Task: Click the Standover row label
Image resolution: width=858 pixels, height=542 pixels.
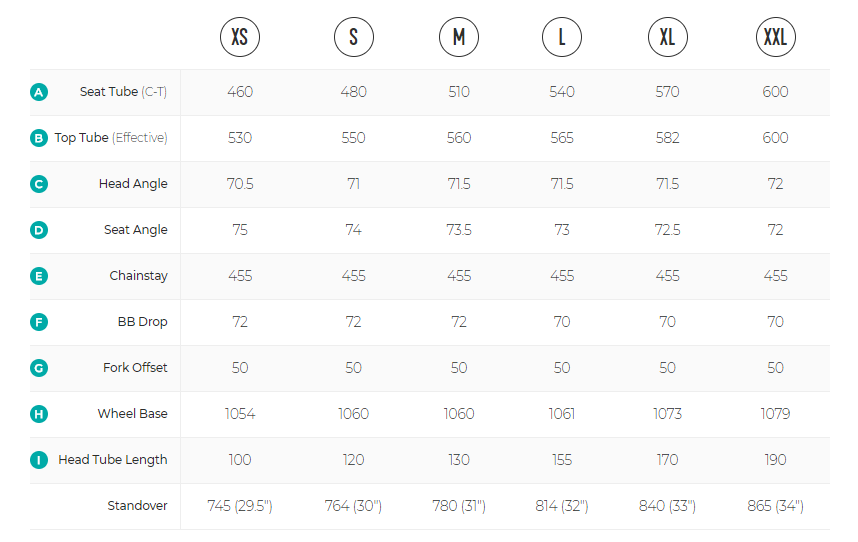Action: [137, 506]
